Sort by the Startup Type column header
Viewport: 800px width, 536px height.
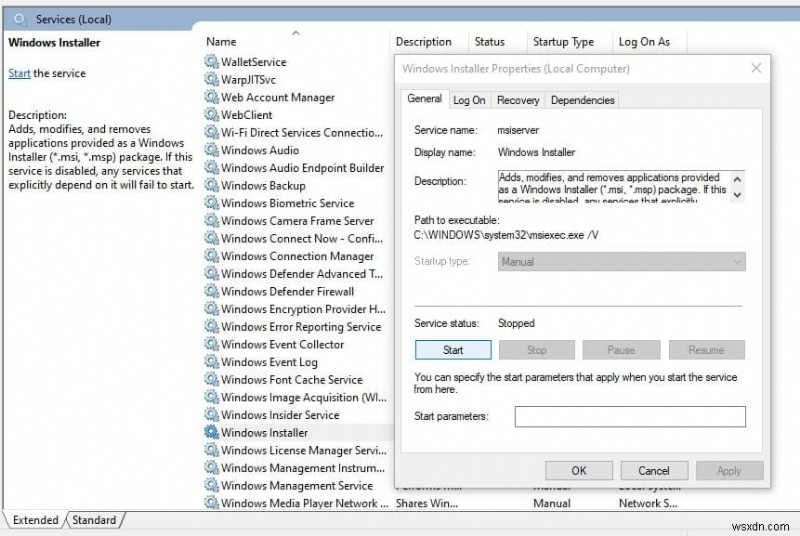pos(563,42)
